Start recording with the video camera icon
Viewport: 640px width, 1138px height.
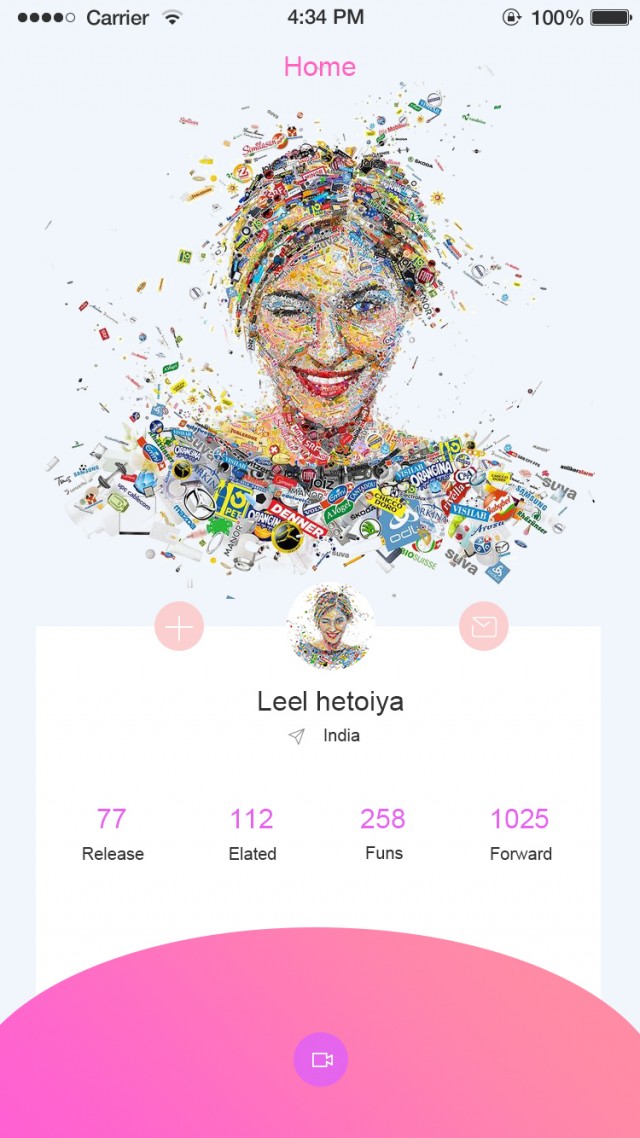[x=321, y=1060]
